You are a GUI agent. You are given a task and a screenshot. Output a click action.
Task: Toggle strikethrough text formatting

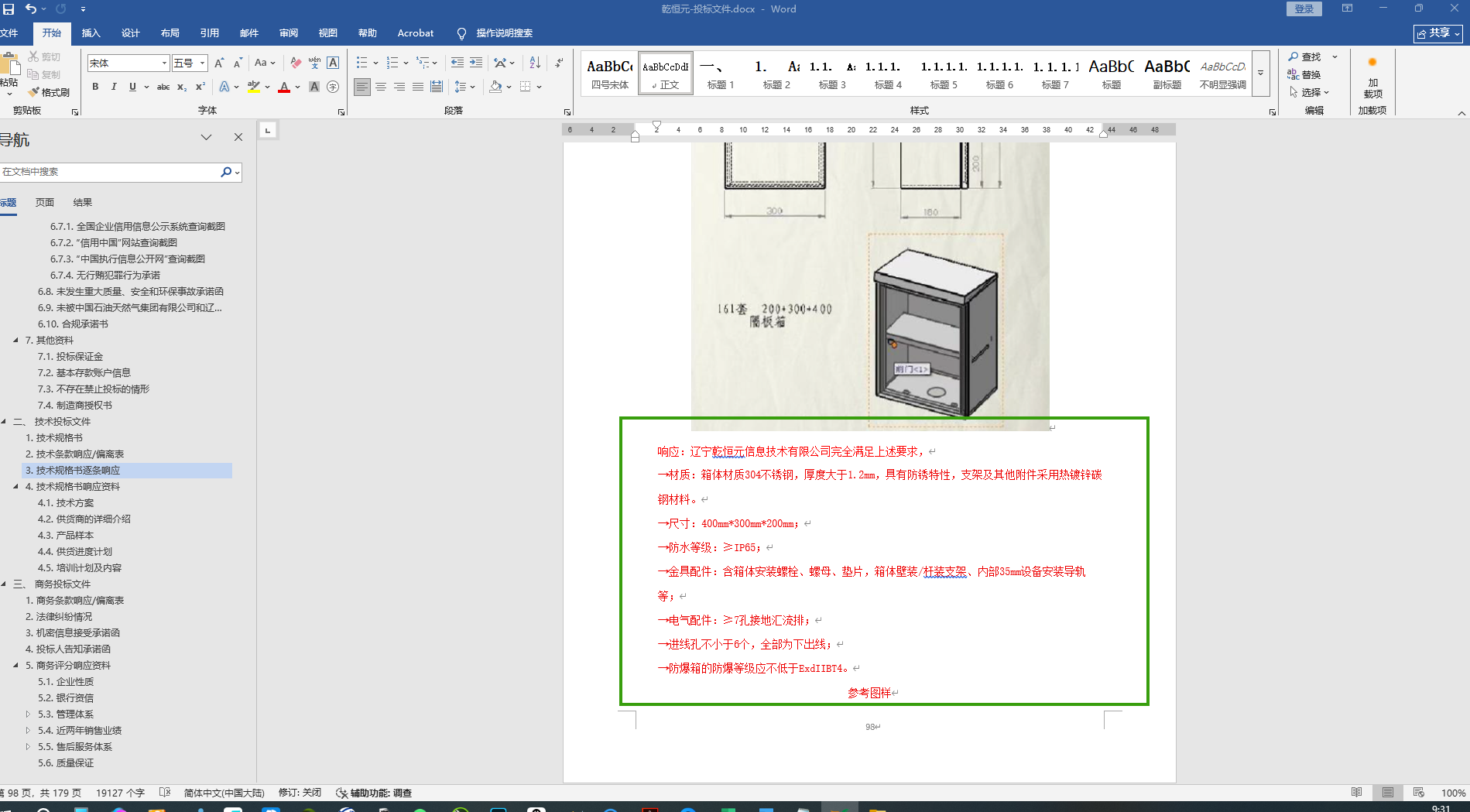(x=163, y=87)
